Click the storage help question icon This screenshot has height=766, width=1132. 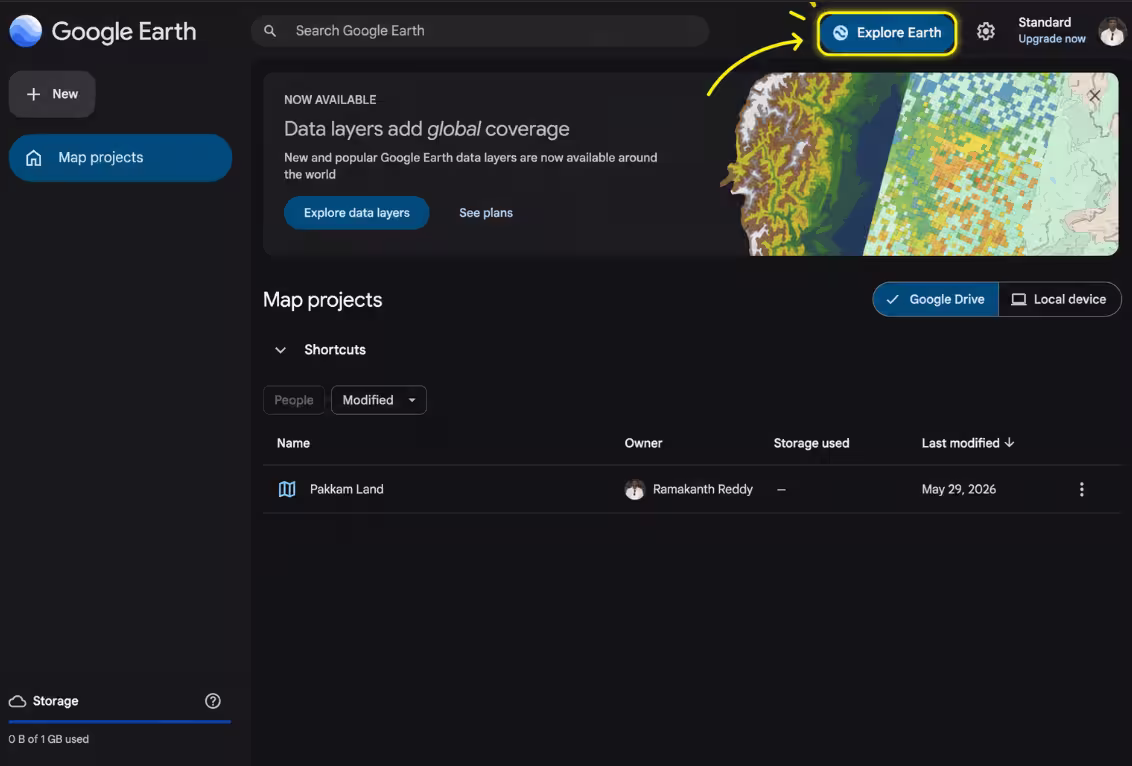212,701
